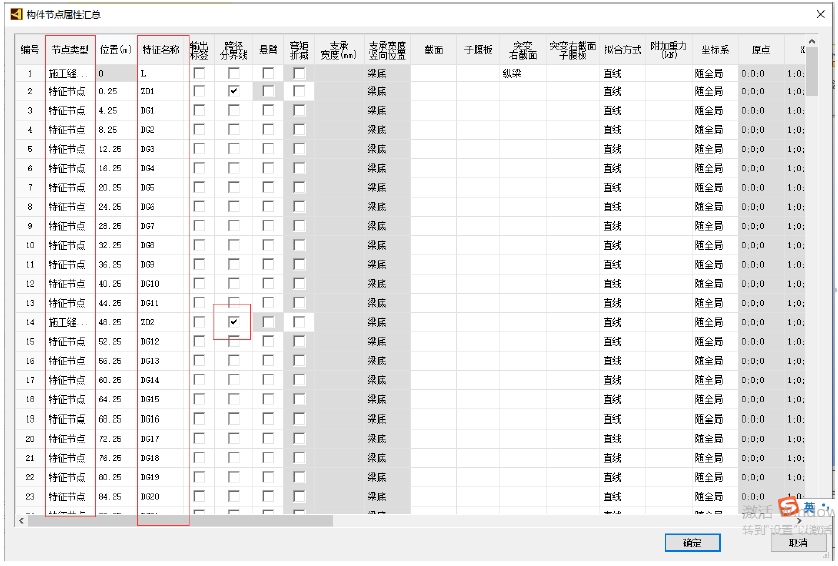
Task: Select position cell 4.25 in row 3
Action: pos(116,111)
